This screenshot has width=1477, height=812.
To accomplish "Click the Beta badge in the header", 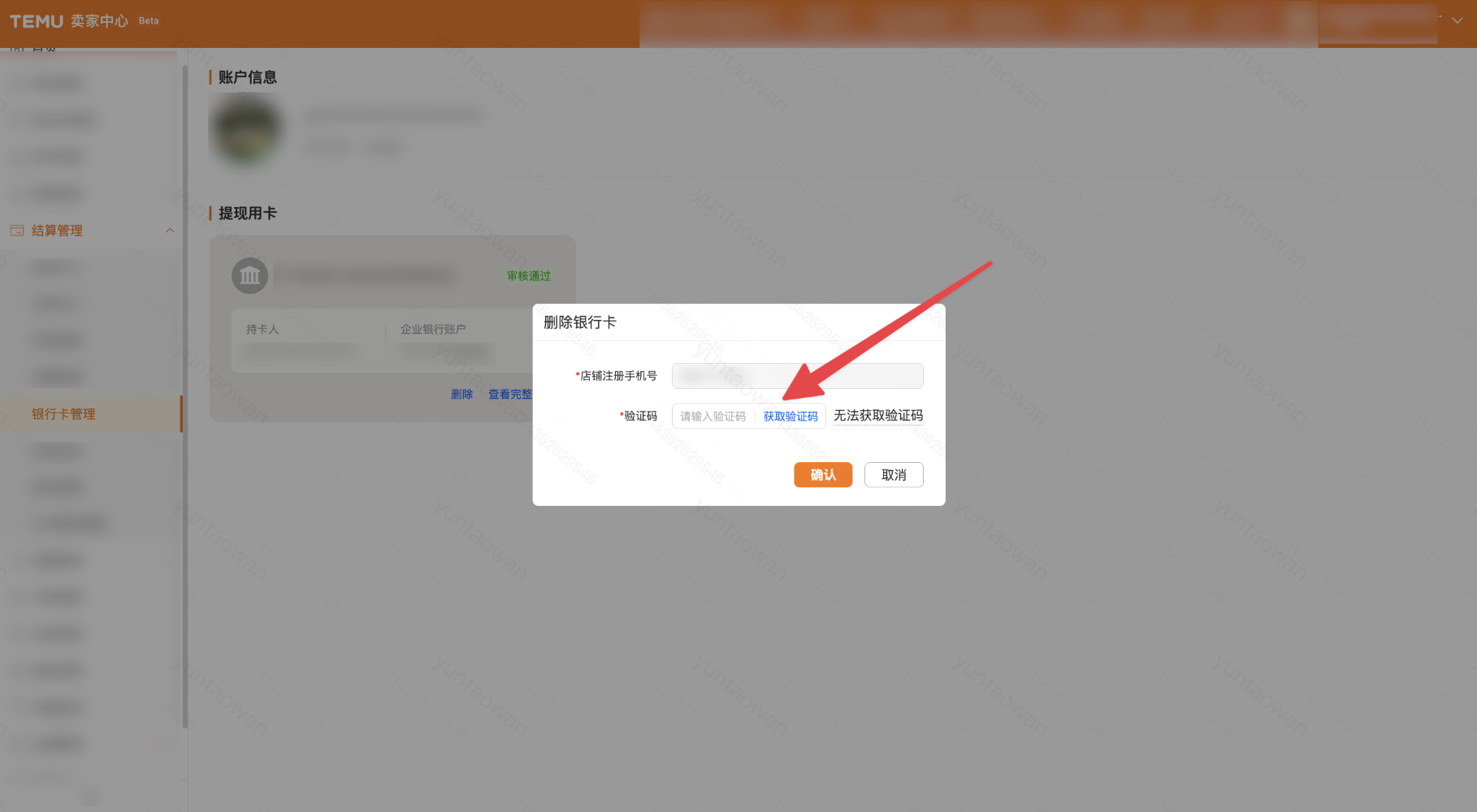I will click(x=149, y=21).
